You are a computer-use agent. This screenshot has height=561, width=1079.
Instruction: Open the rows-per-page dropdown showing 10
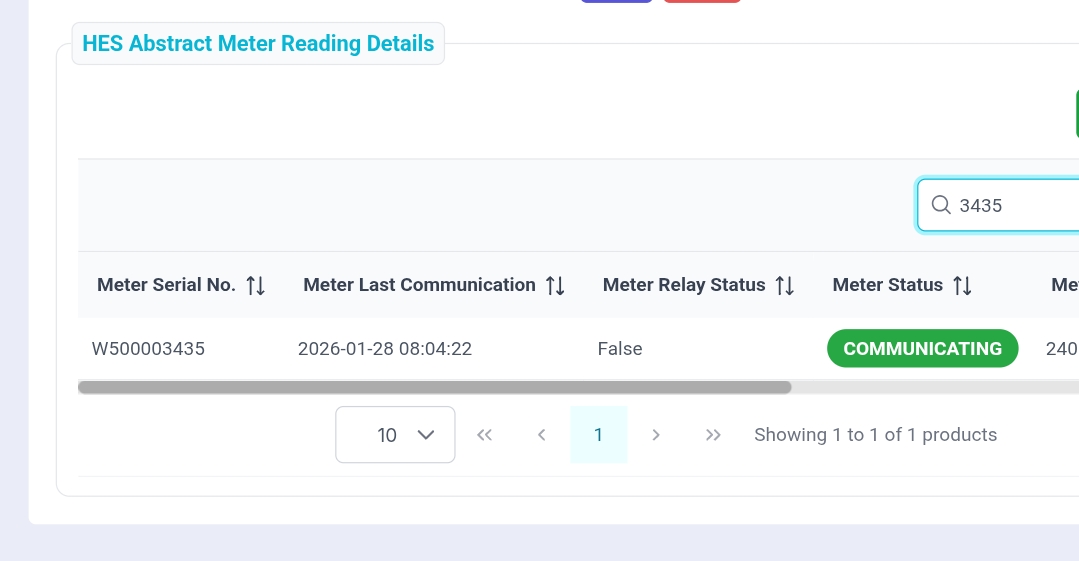tap(395, 435)
